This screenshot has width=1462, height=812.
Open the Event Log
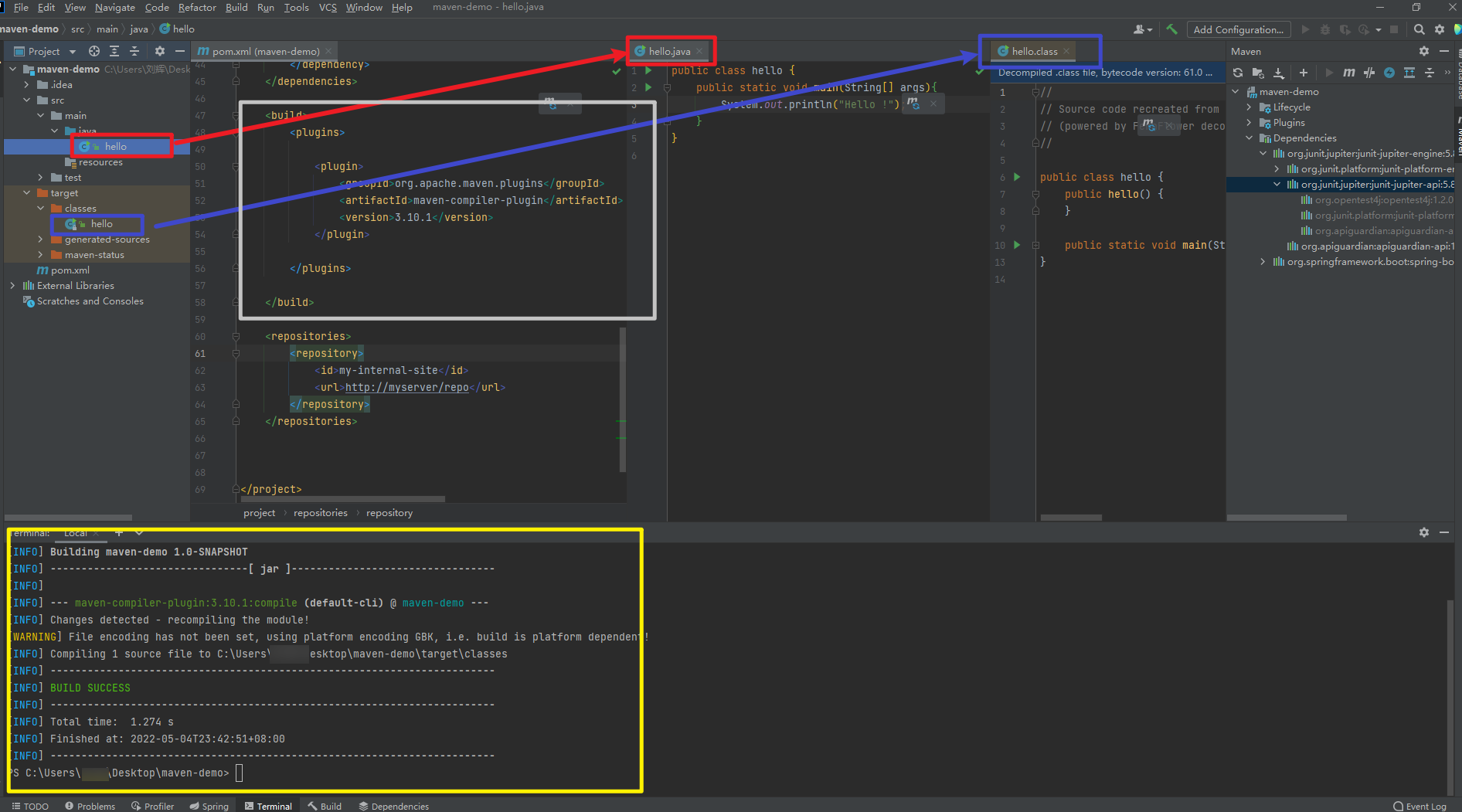coord(1419,806)
